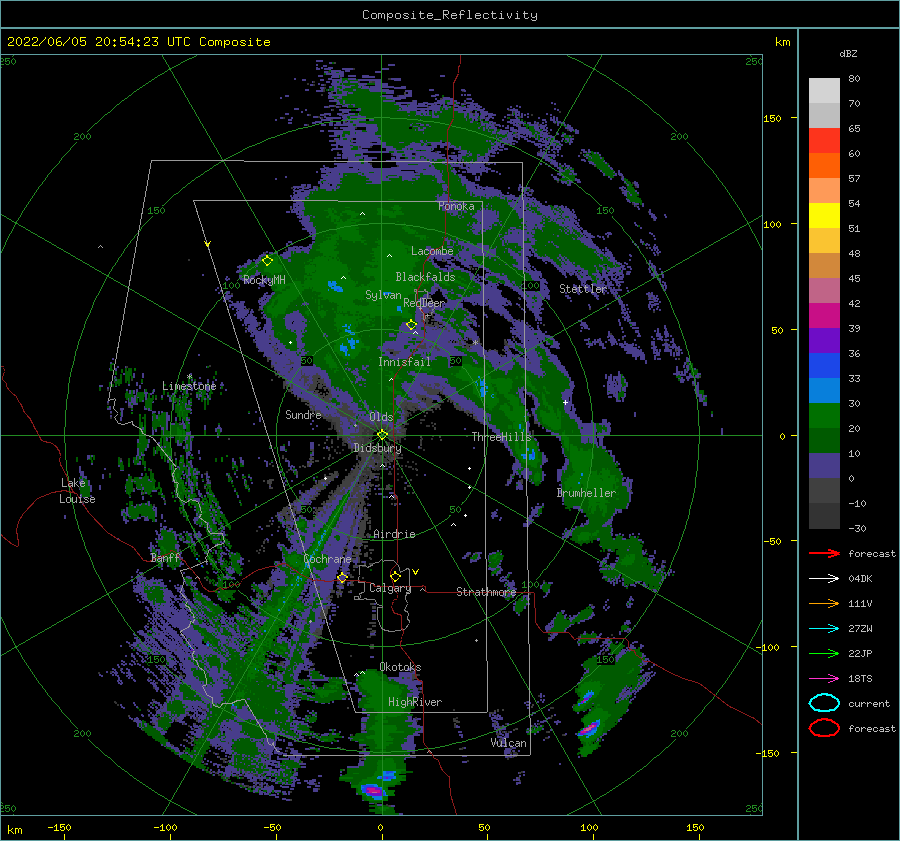
Task: Pick the dark orange swatch below 60 dBZ
Action: (824, 166)
